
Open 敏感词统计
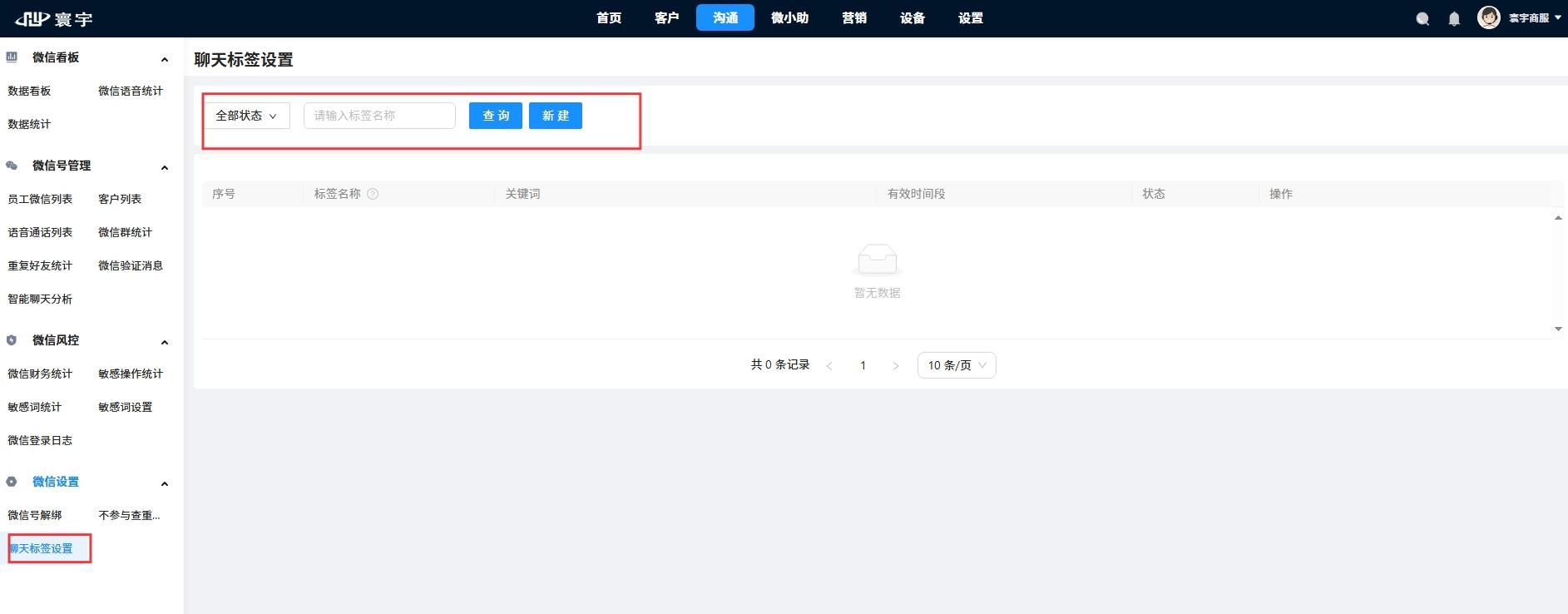34,407
